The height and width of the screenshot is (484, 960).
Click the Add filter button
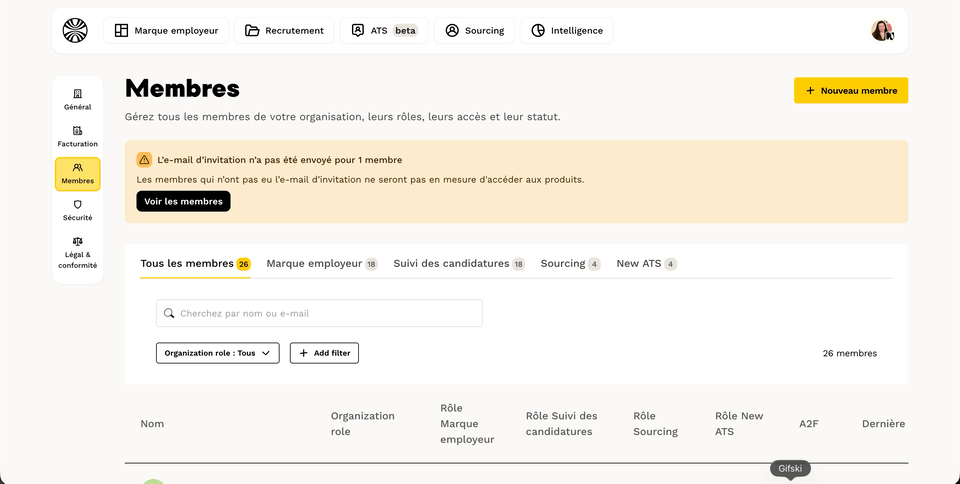click(x=324, y=353)
